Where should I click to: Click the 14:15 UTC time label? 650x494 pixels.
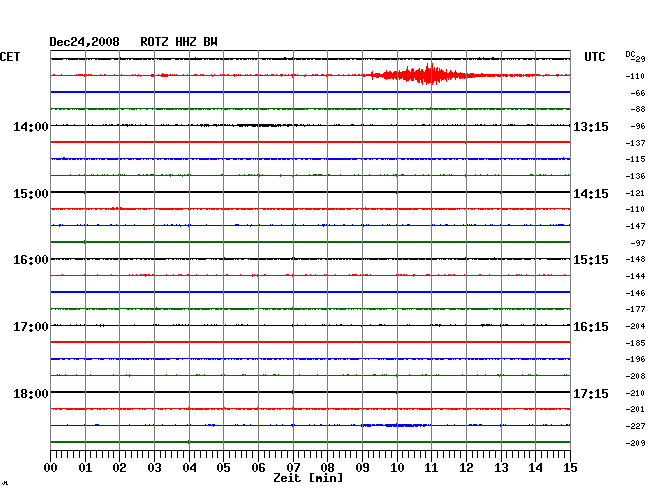[591, 194]
